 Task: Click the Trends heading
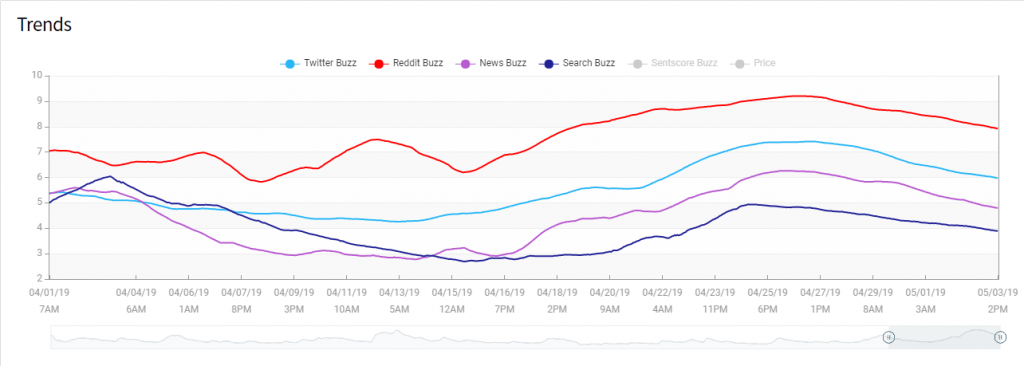point(44,25)
